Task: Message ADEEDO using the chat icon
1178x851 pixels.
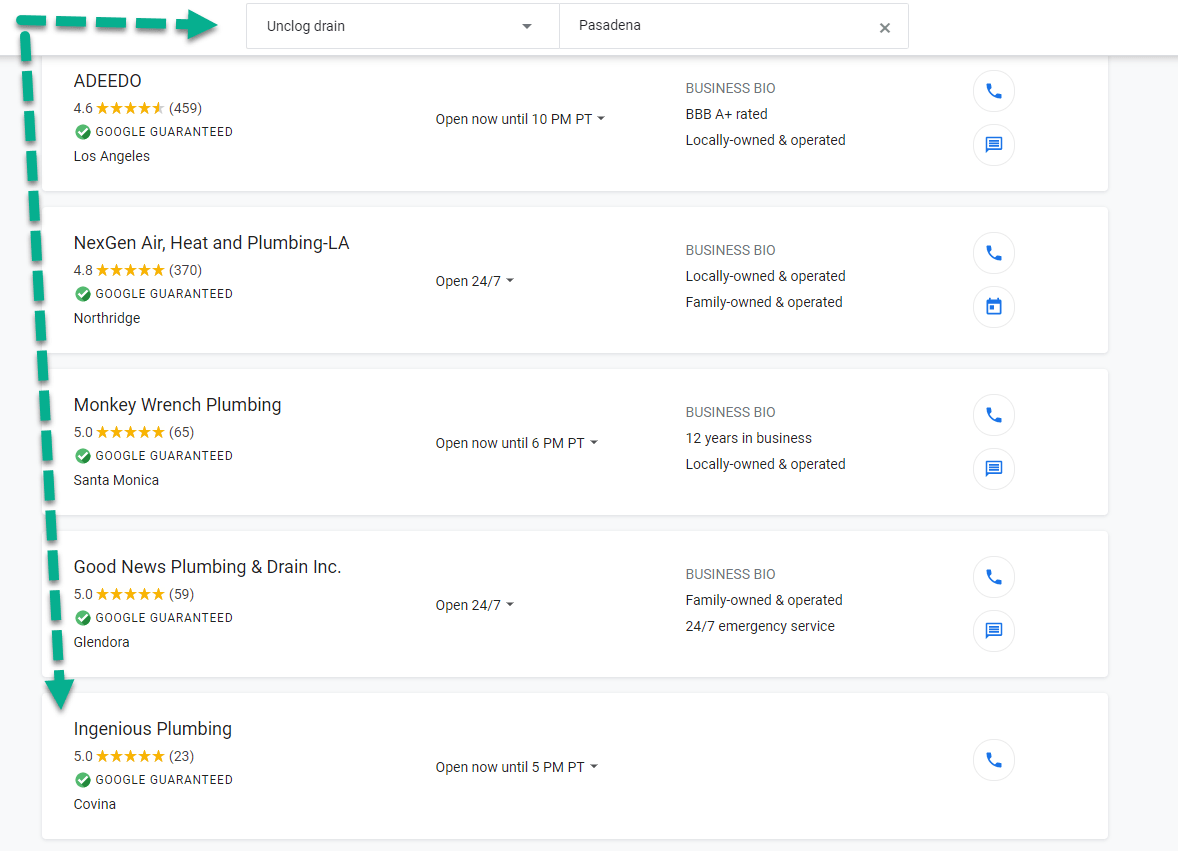Action: pos(993,144)
